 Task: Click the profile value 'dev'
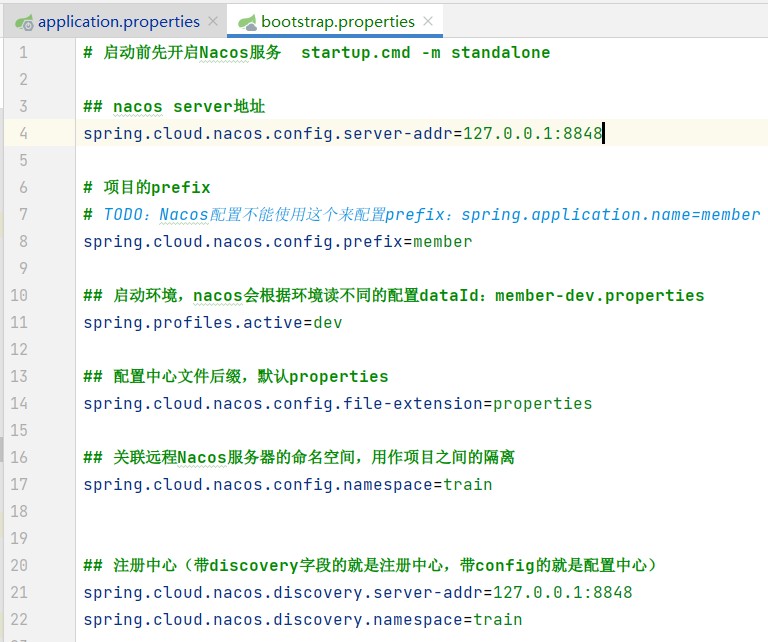click(328, 322)
